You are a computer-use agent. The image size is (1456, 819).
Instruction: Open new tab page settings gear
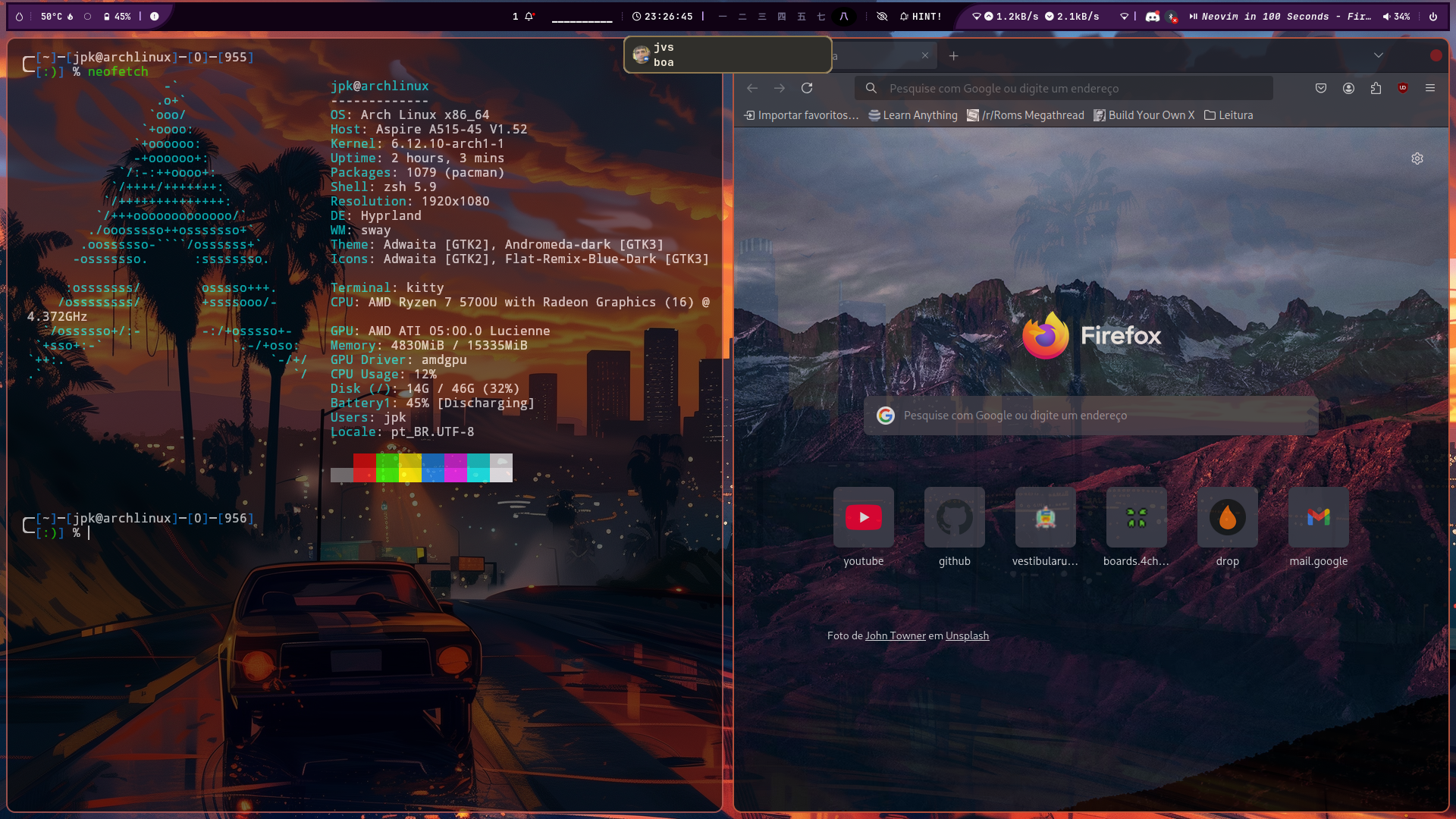(x=1417, y=158)
